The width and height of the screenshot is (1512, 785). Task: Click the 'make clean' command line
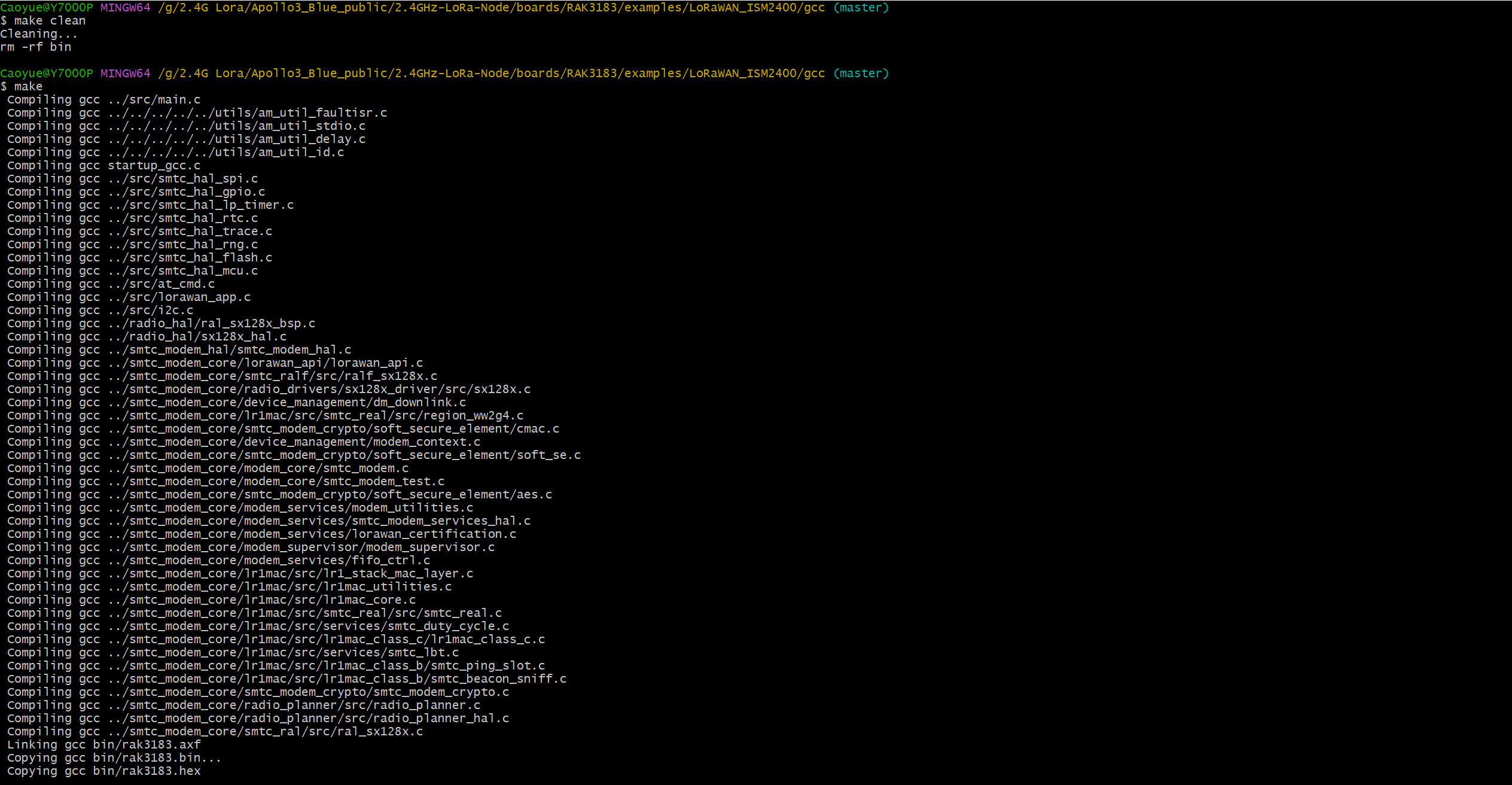[x=49, y=21]
